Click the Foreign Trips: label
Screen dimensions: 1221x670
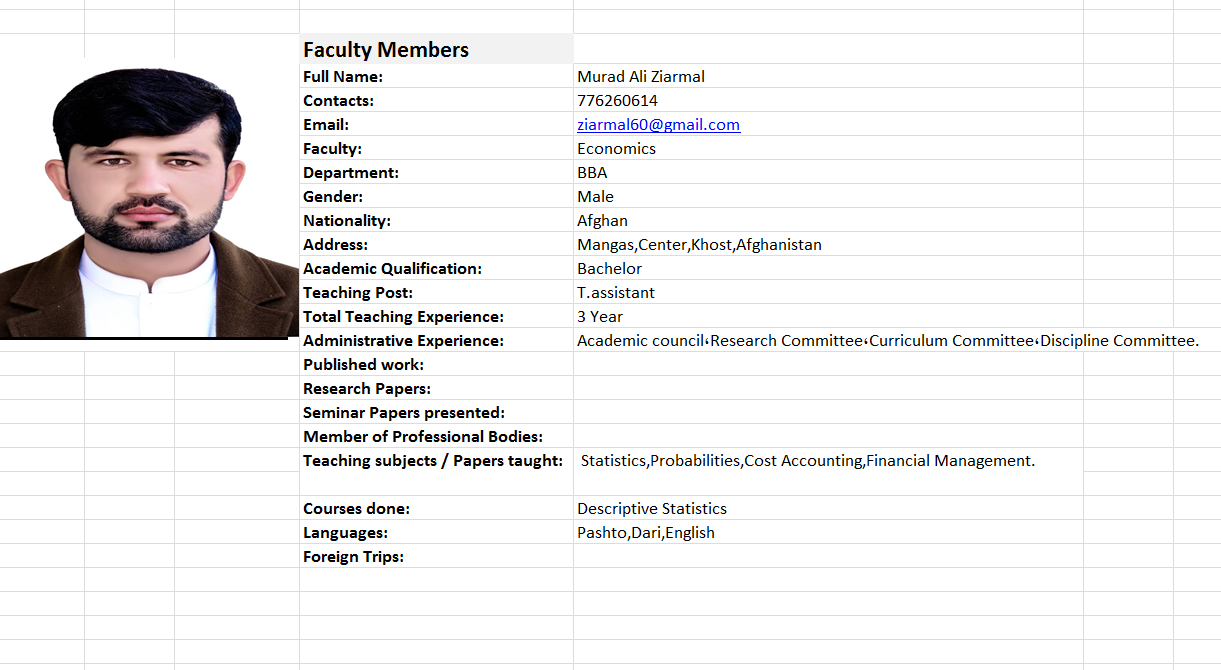[354, 556]
